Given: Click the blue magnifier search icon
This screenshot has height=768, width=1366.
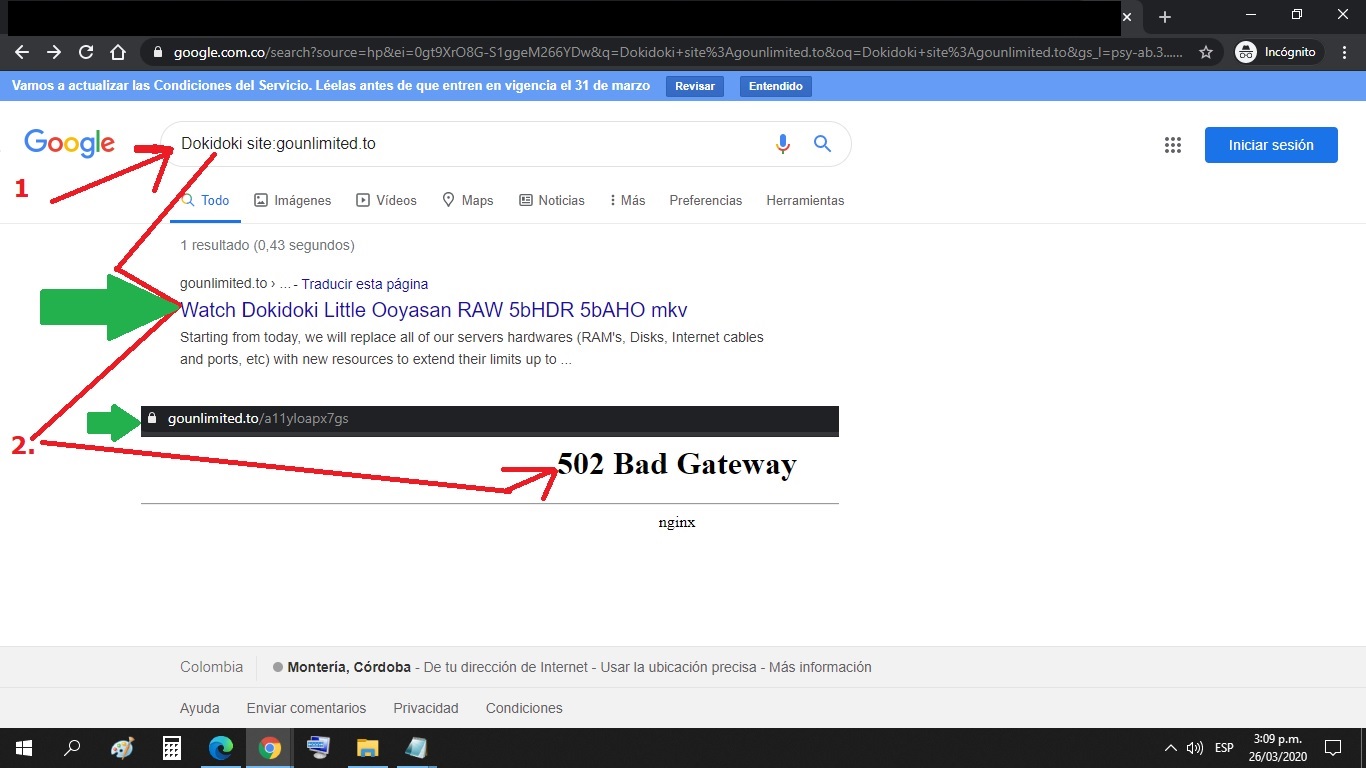Looking at the screenshot, I should click(822, 144).
